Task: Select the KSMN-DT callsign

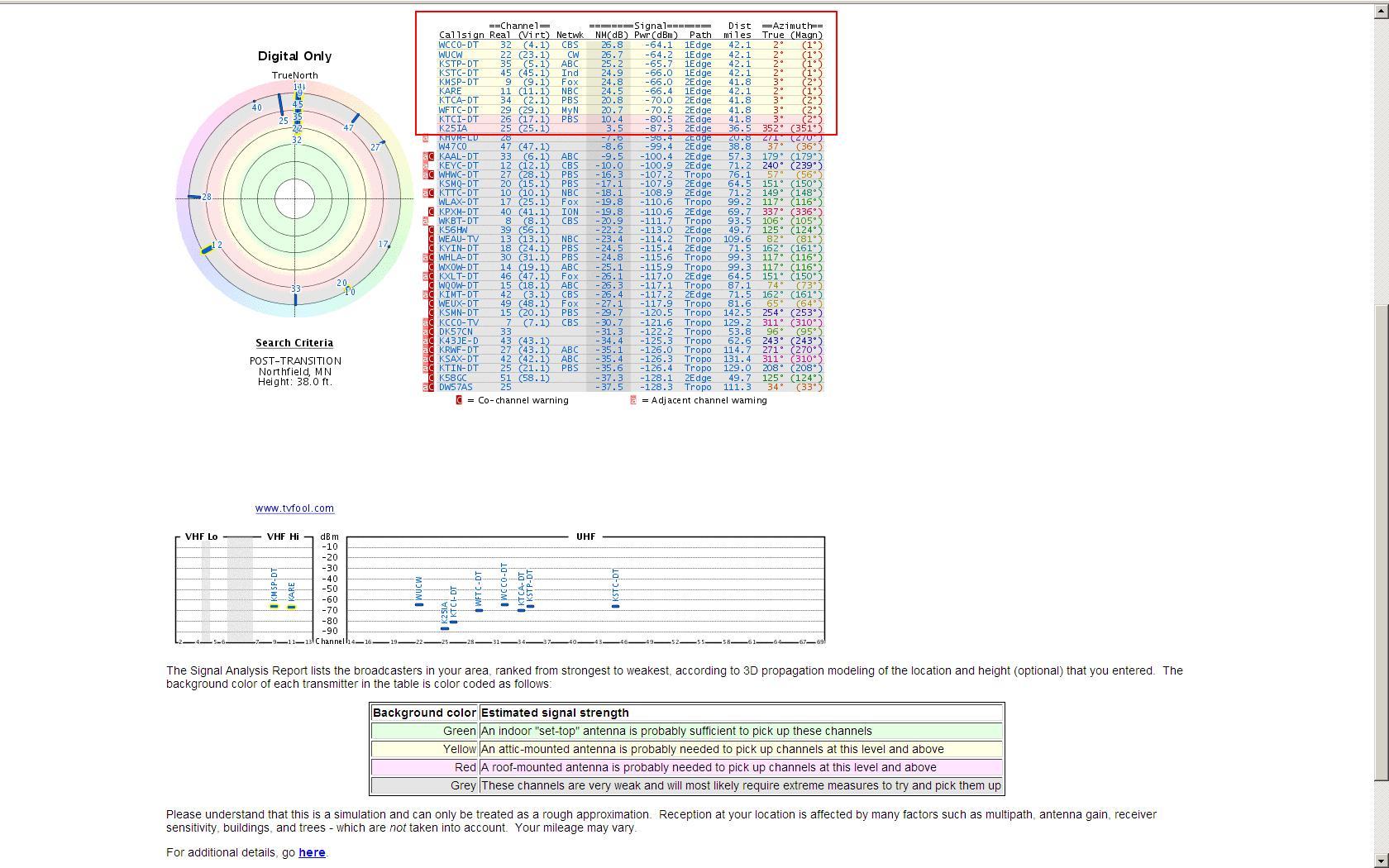Action: pyautogui.click(x=459, y=313)
